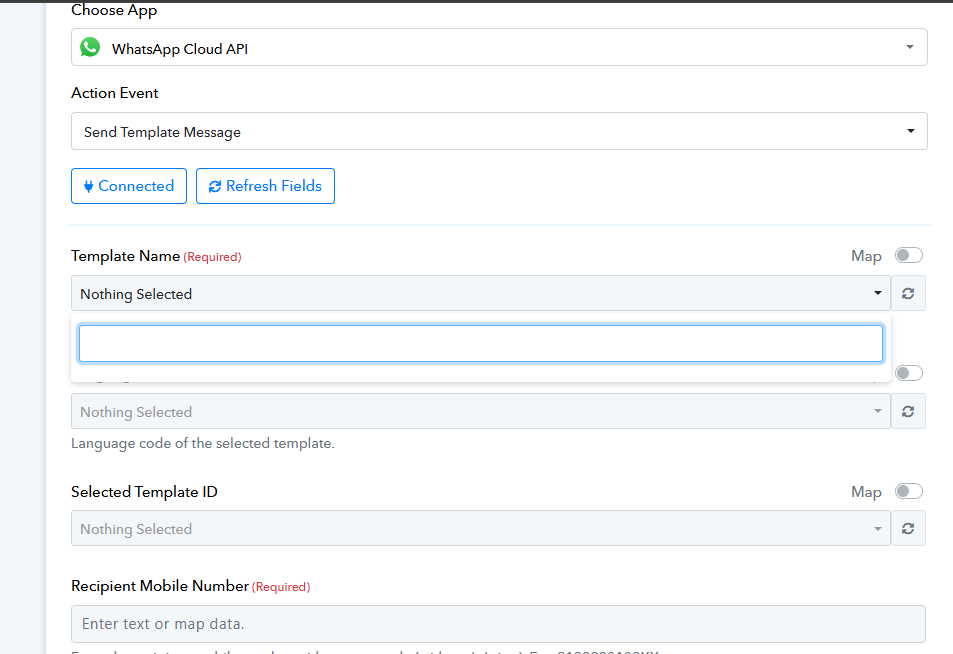This screenshot has height=654, width=953.
Task: Open the Send Template Message action event dropdown
Action: click(499, 131)
